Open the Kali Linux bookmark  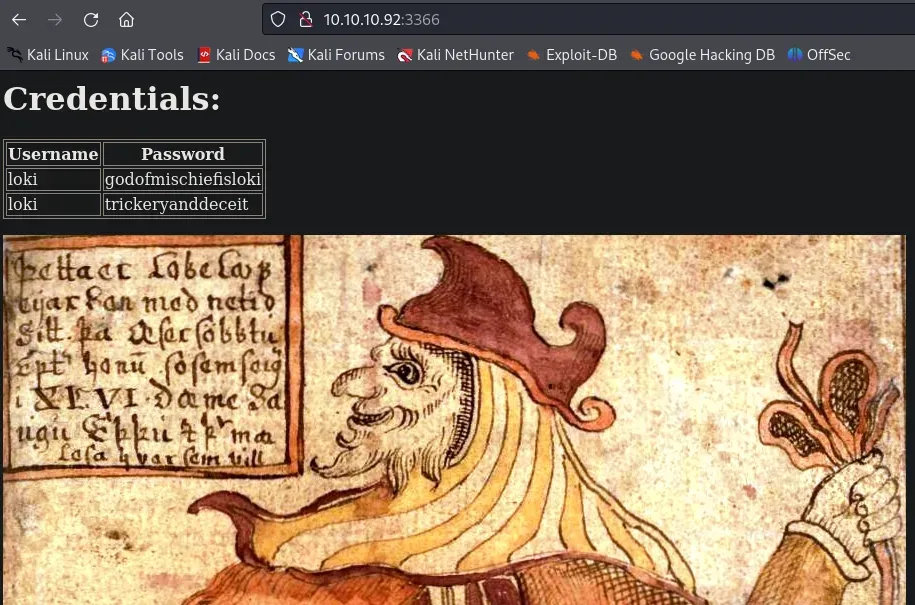tap(48, 55)
